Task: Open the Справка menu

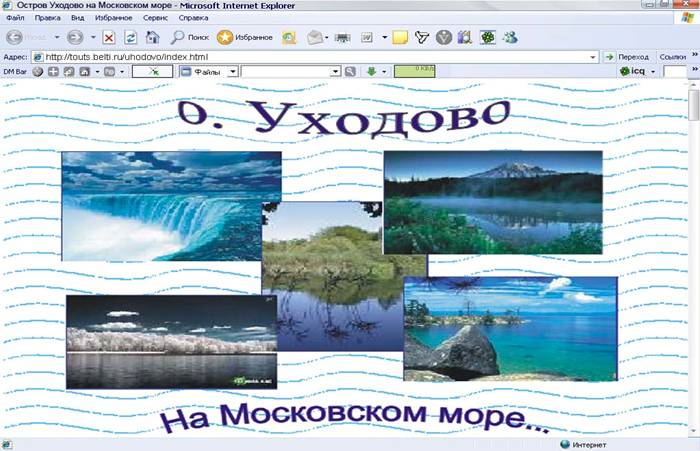Action: [x=193, y=18]
